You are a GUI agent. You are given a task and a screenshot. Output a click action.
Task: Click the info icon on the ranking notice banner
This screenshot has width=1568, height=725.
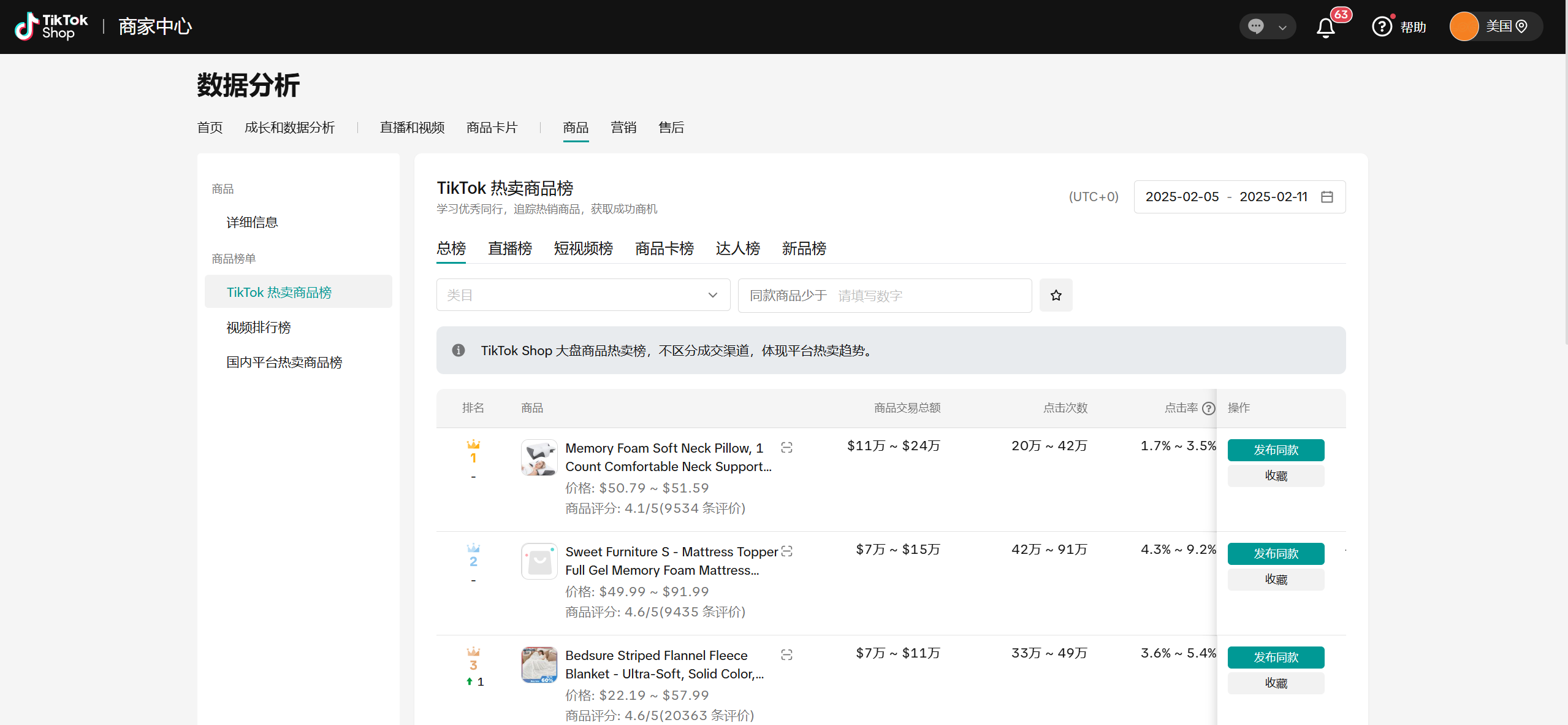458,350
